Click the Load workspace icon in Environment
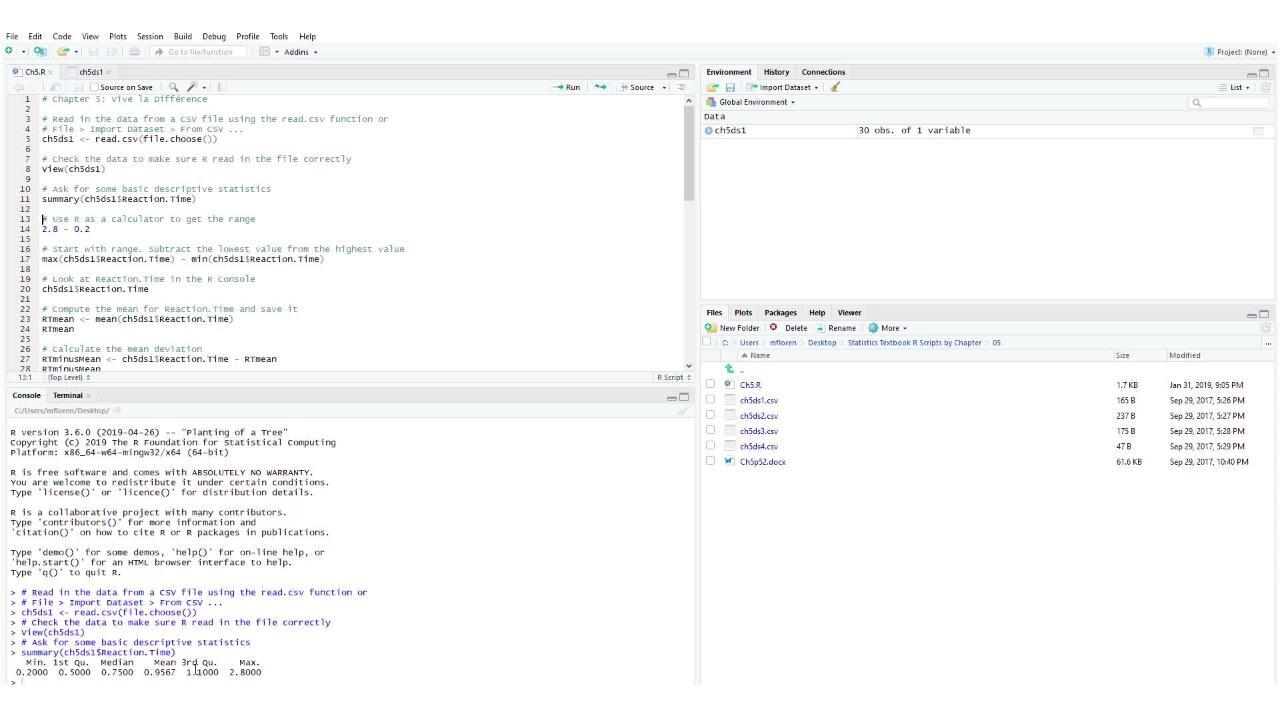1280x720 pixels. [x=713, y=87]
